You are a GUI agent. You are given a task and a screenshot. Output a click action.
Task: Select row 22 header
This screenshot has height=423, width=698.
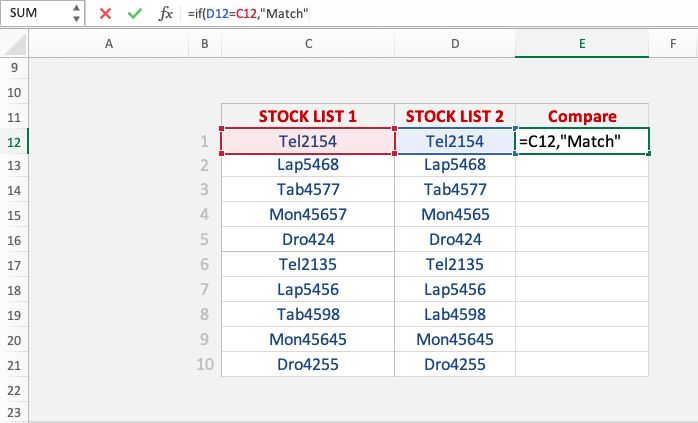[x=14, y=390]
